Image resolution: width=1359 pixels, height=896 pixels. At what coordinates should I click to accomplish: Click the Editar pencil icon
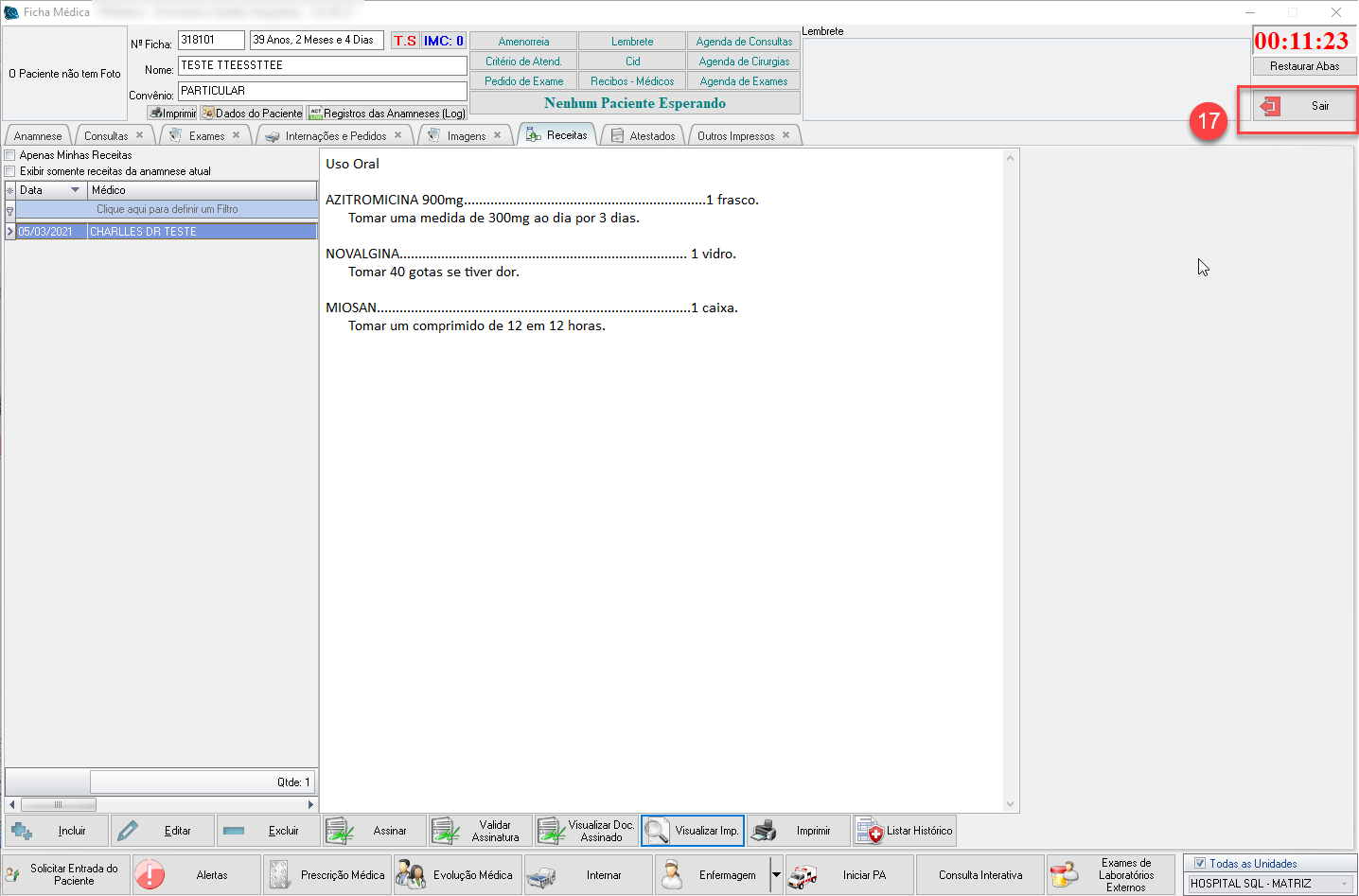[x=128, y=831]
